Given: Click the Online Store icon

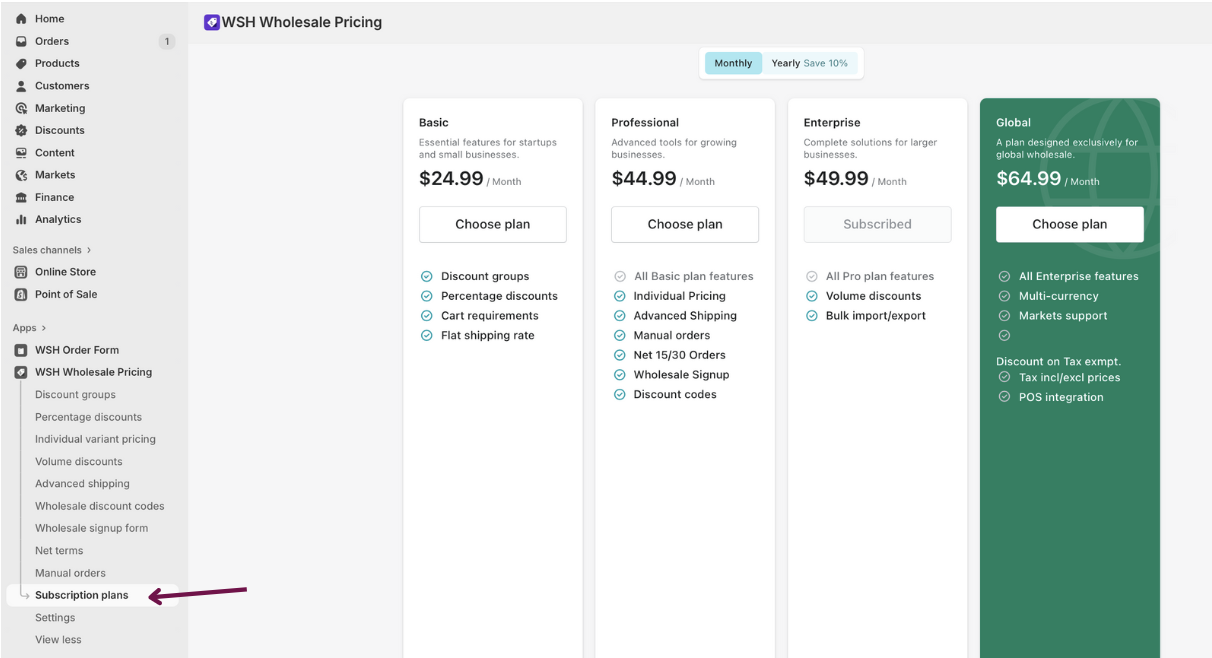Looking at the screenshot, I should [21, 272].
